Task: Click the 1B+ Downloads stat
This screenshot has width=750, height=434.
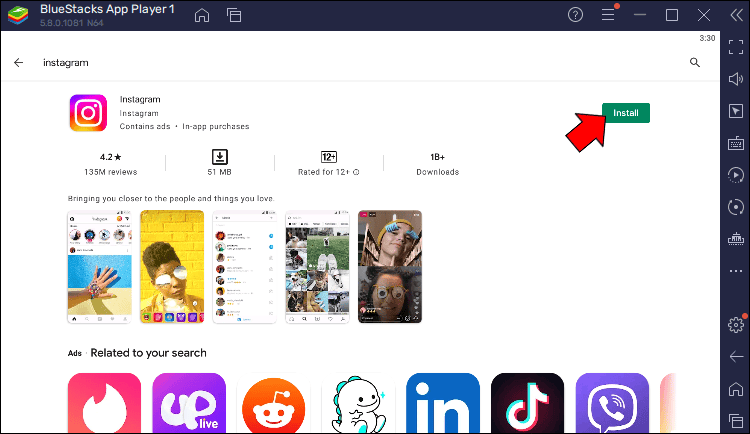Action: click(437, 164)
